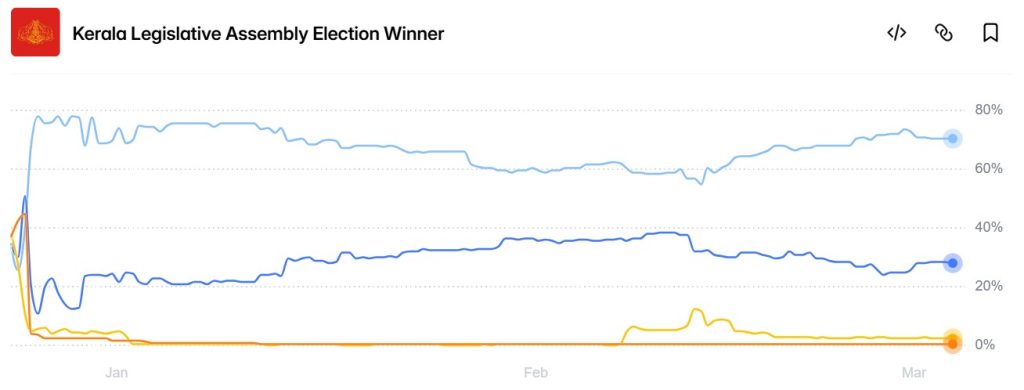Click the orange endpoint dot at 0%
The height and width of the screenshot is (390, 1024).
click(x=952, y=344)
